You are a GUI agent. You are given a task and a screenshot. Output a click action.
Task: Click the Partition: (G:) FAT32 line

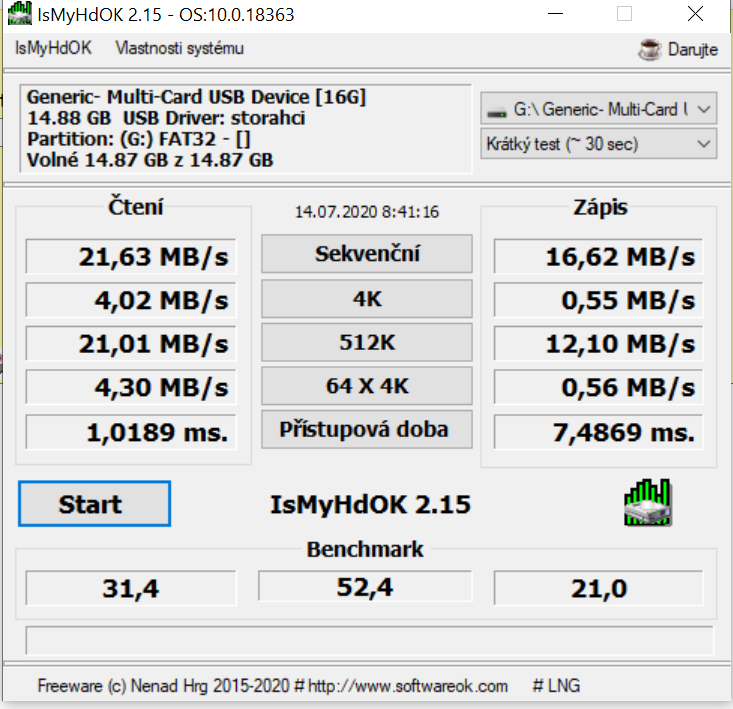pyautogui.click(x=139, y=139)
